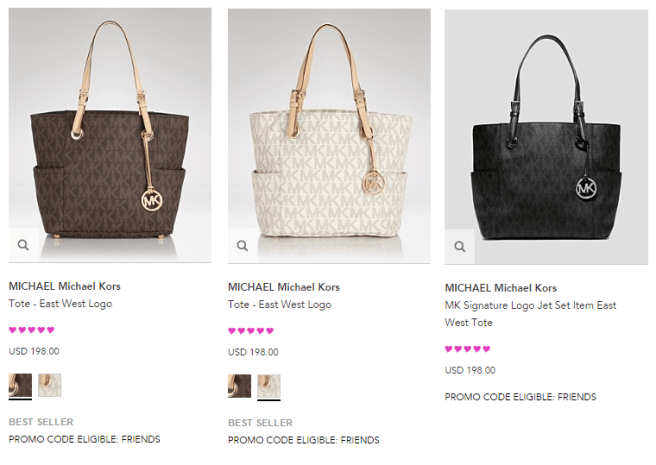
Task: Click brand name above first Tote - East West Logo
Action: [64, 286]
